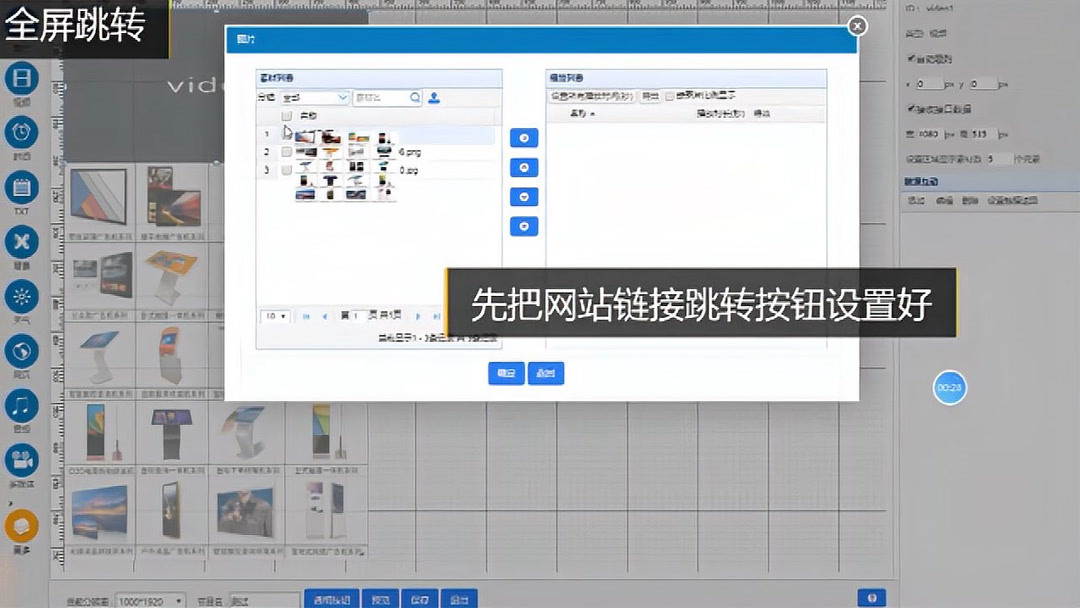Click the confirm button in the image dialog
Image resolution: width=1080 pixels, height=608 pixels.
[506, 372]
